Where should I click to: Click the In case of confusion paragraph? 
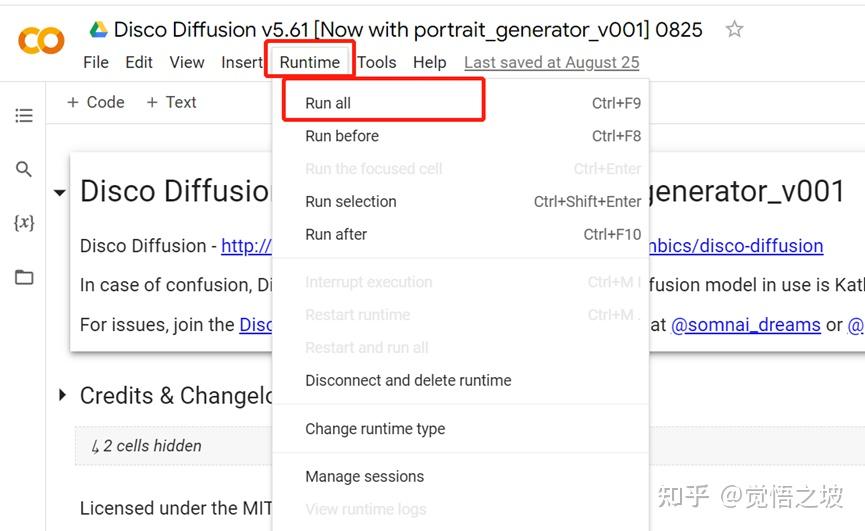pos(175,285)
